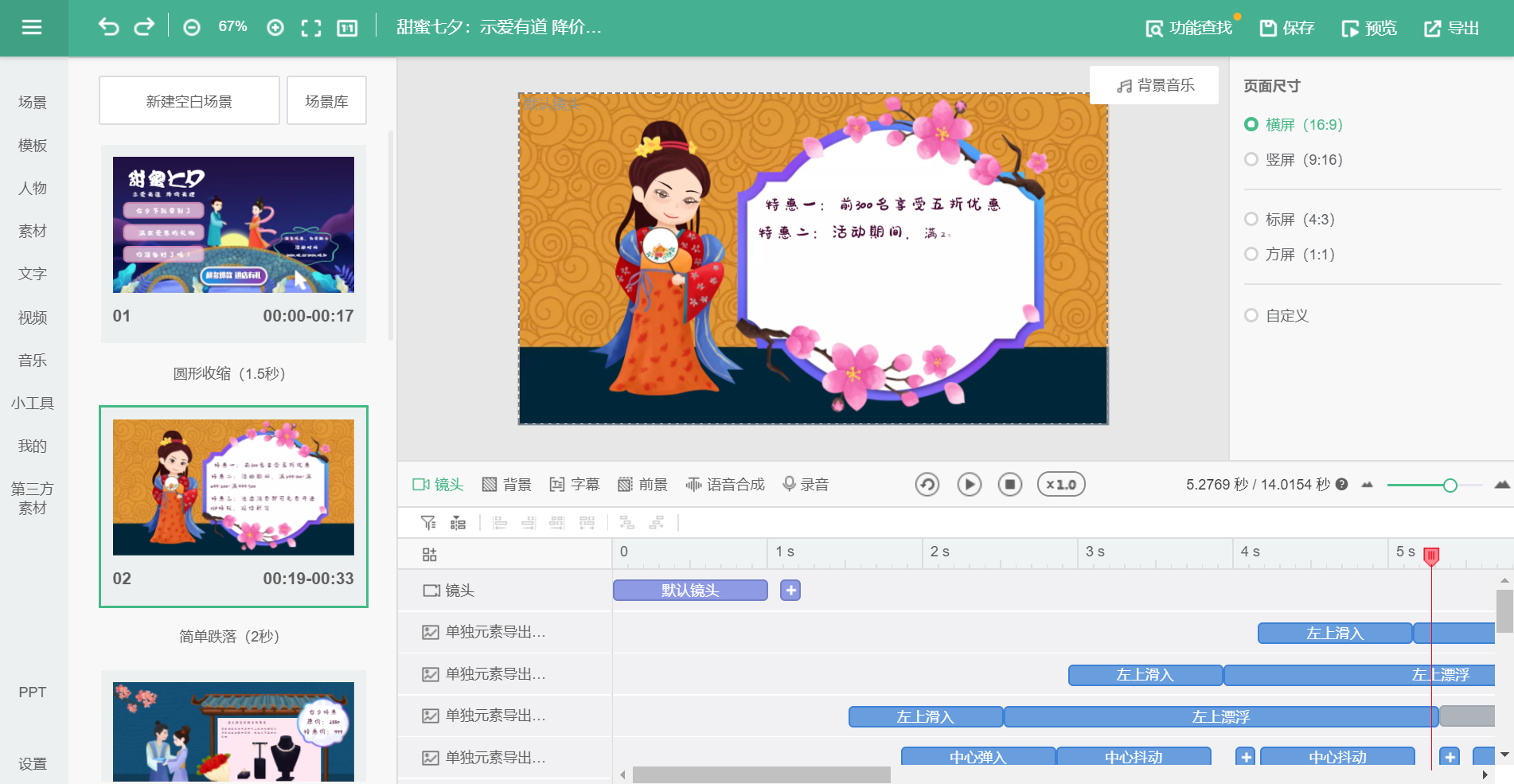Image resolution: width=1514 pixels, height=784 pixels.
Task: Click the timeline vertical scrollbar
Action: (1504, 611)
